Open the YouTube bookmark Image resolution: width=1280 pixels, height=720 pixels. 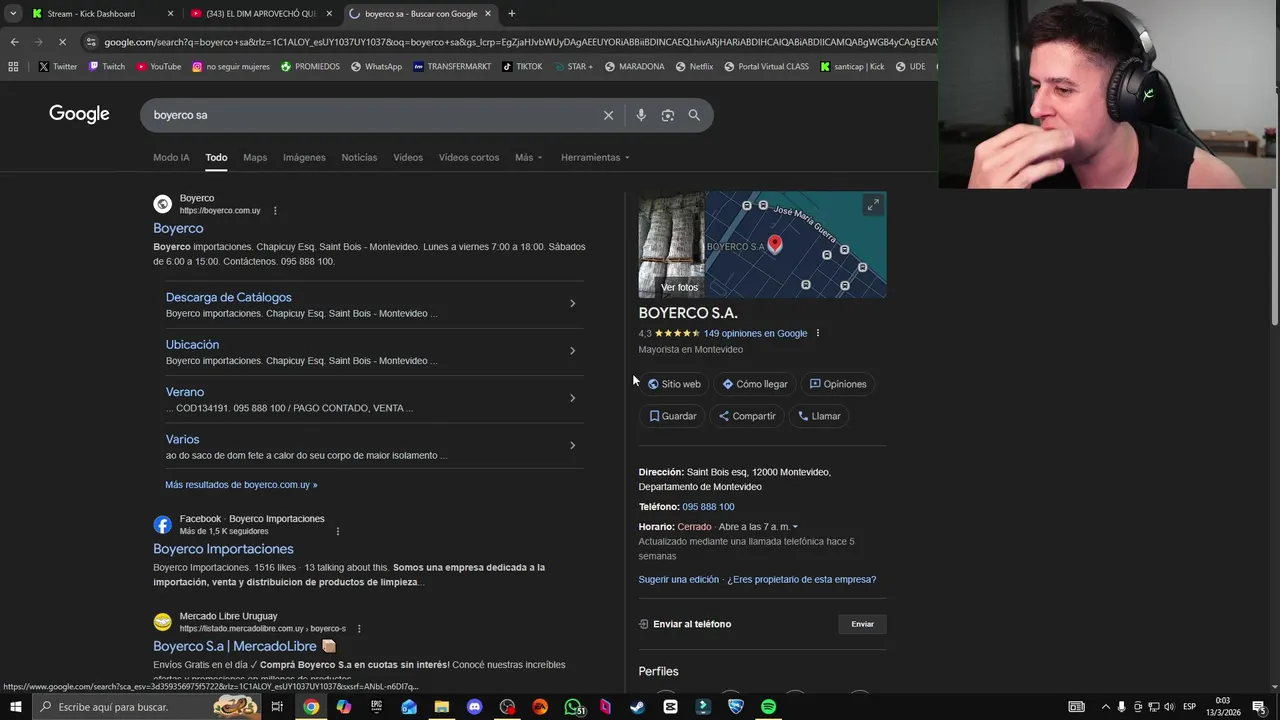click(159, 67)
